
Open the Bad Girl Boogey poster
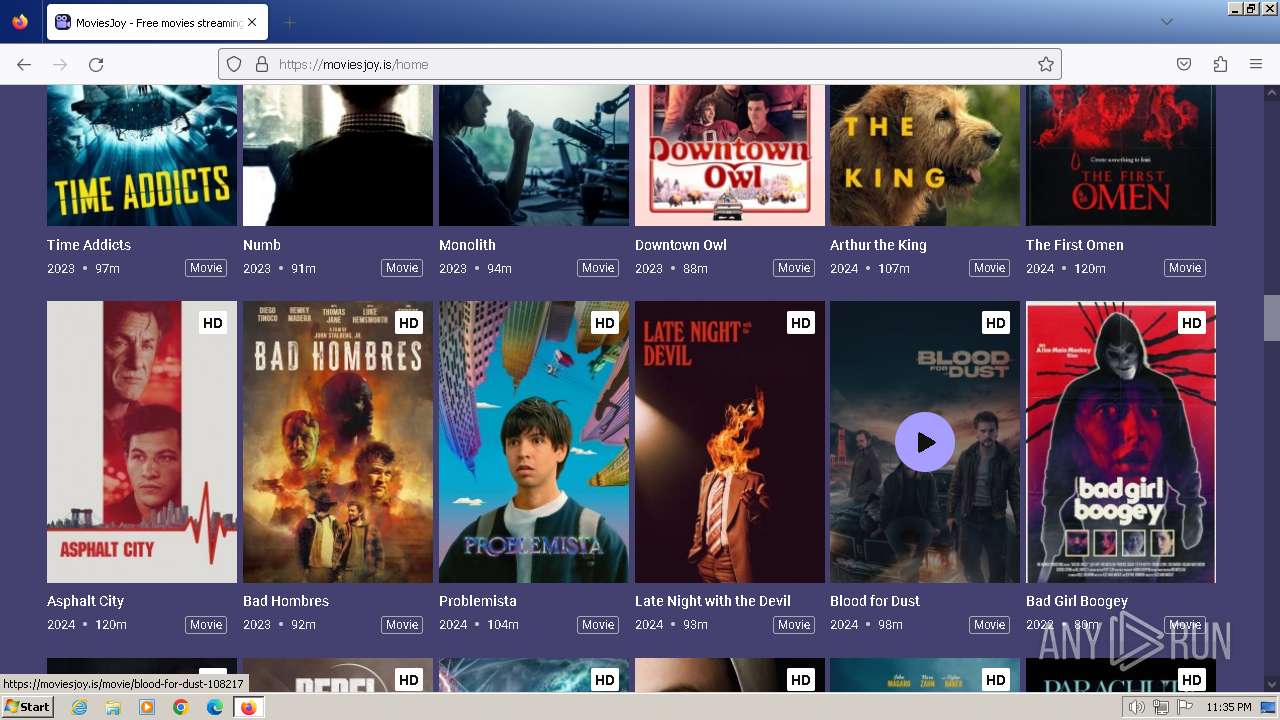click(1121, 442)
